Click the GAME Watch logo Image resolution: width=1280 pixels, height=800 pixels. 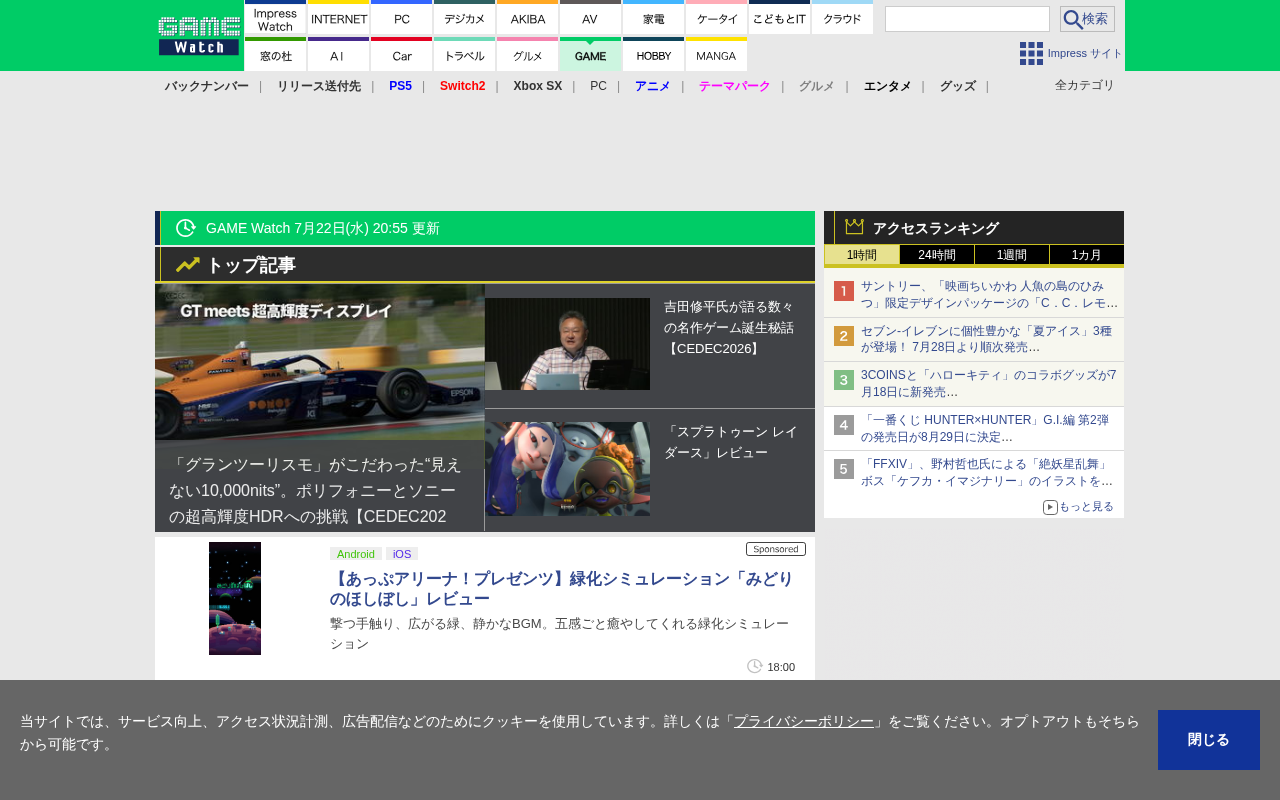198,36
